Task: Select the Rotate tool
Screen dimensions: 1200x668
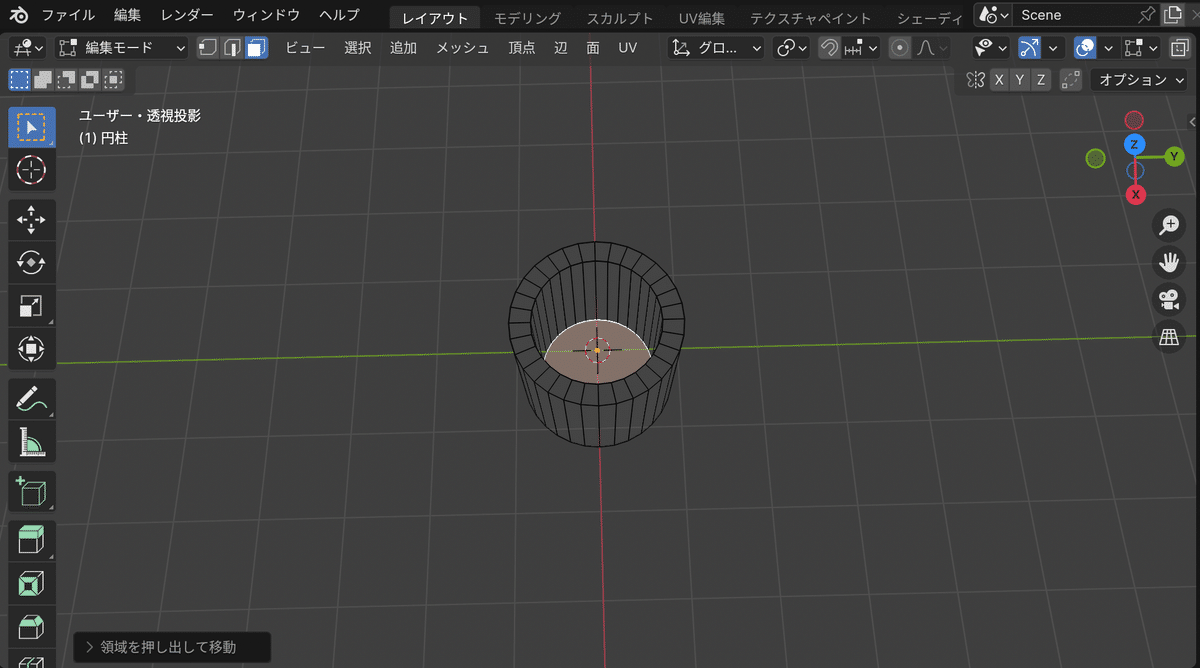Action: [32, 262]
